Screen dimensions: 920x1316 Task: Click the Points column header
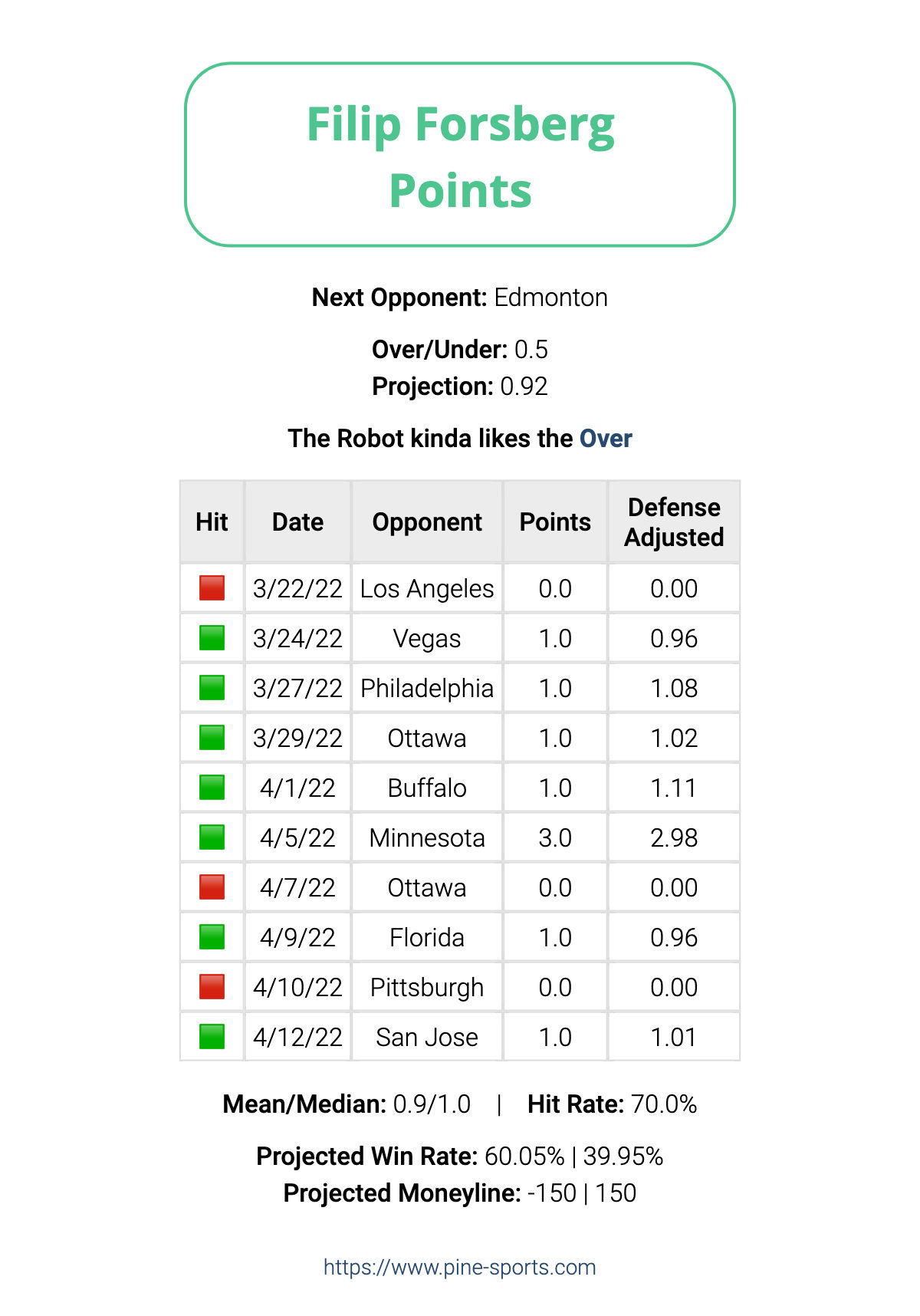click(x=555, y=521)
